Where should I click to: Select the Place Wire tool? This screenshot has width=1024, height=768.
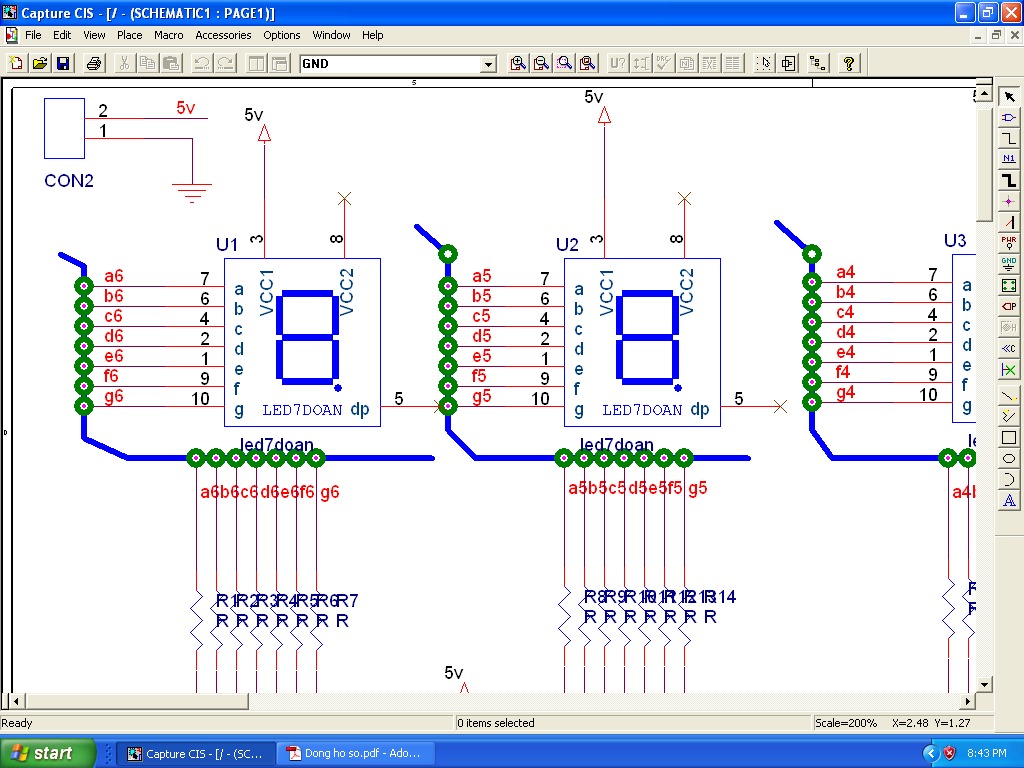click(1009, 138)
